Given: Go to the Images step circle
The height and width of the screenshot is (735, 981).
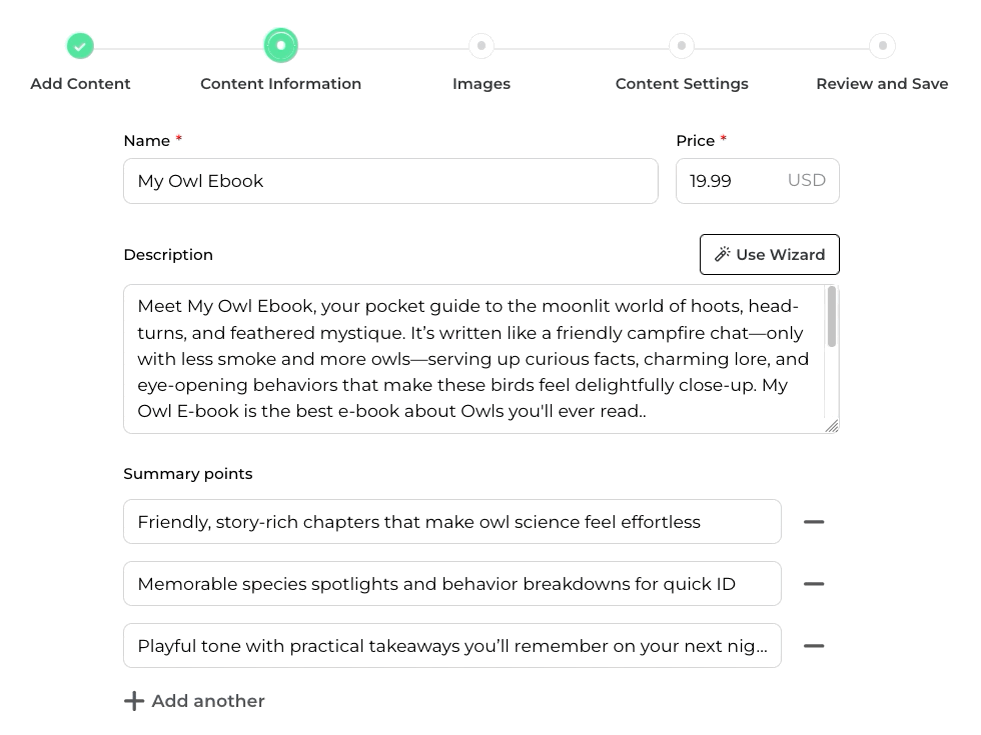Looking at the screenshot, I should (x=481, y=46).
